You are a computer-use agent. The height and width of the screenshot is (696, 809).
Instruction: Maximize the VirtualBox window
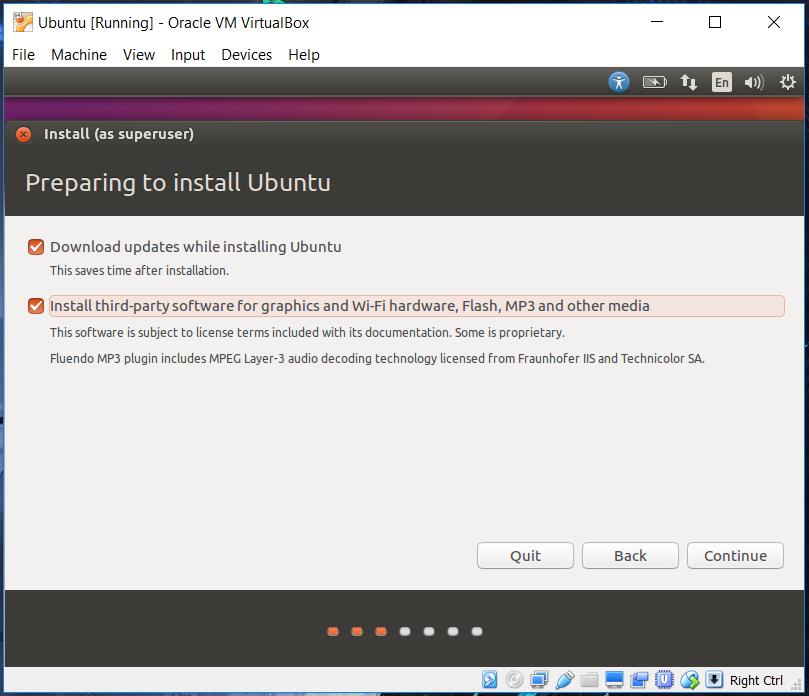715,22
